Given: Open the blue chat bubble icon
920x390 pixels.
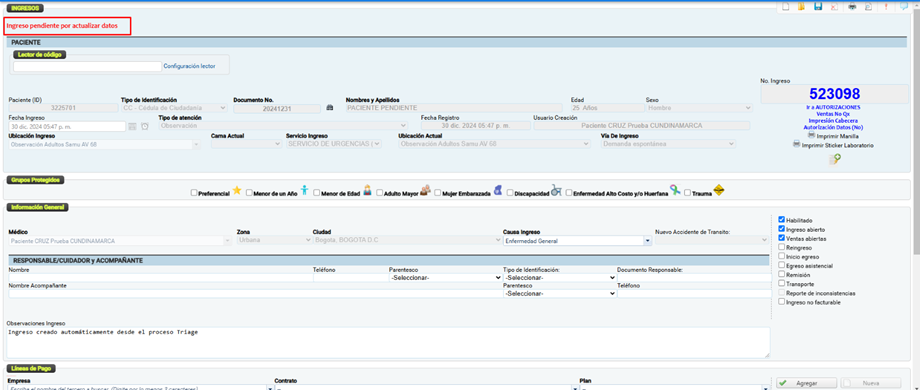Looking at the screenshot, I should click(904, 6).
